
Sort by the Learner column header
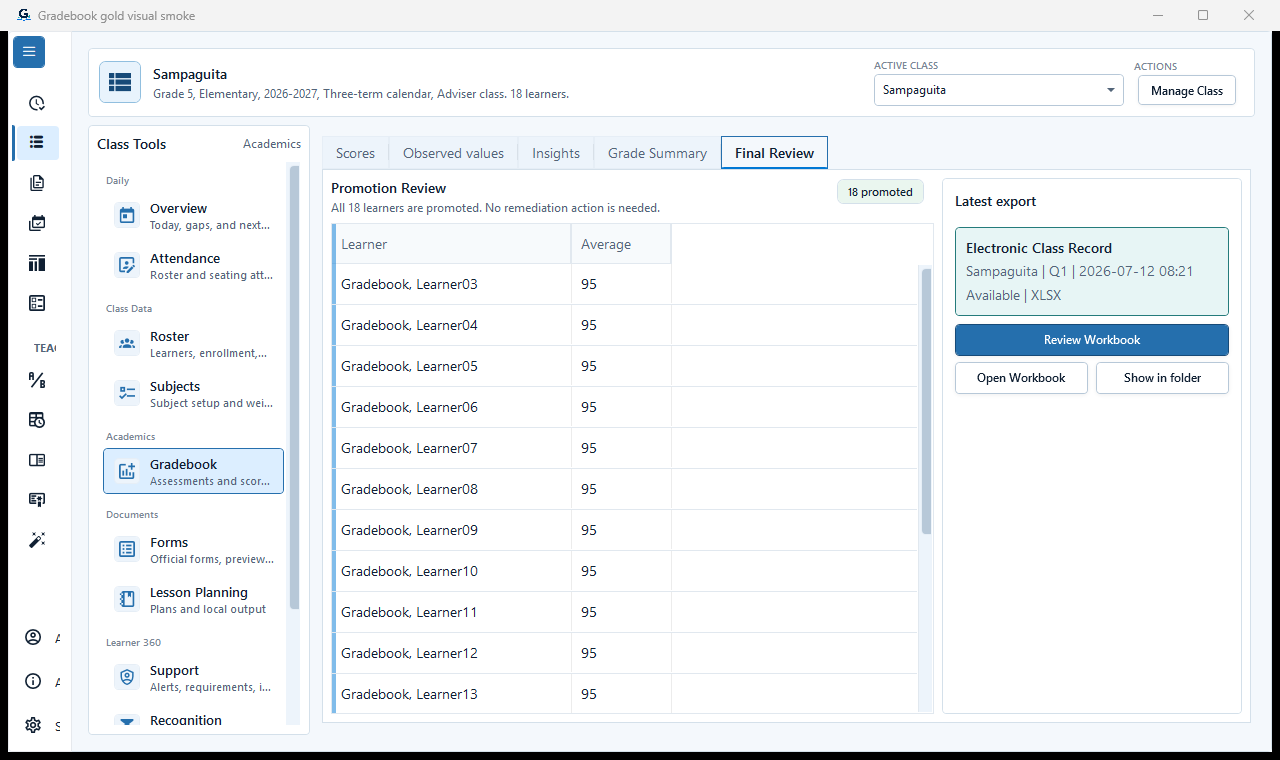(x=452, y=244)
